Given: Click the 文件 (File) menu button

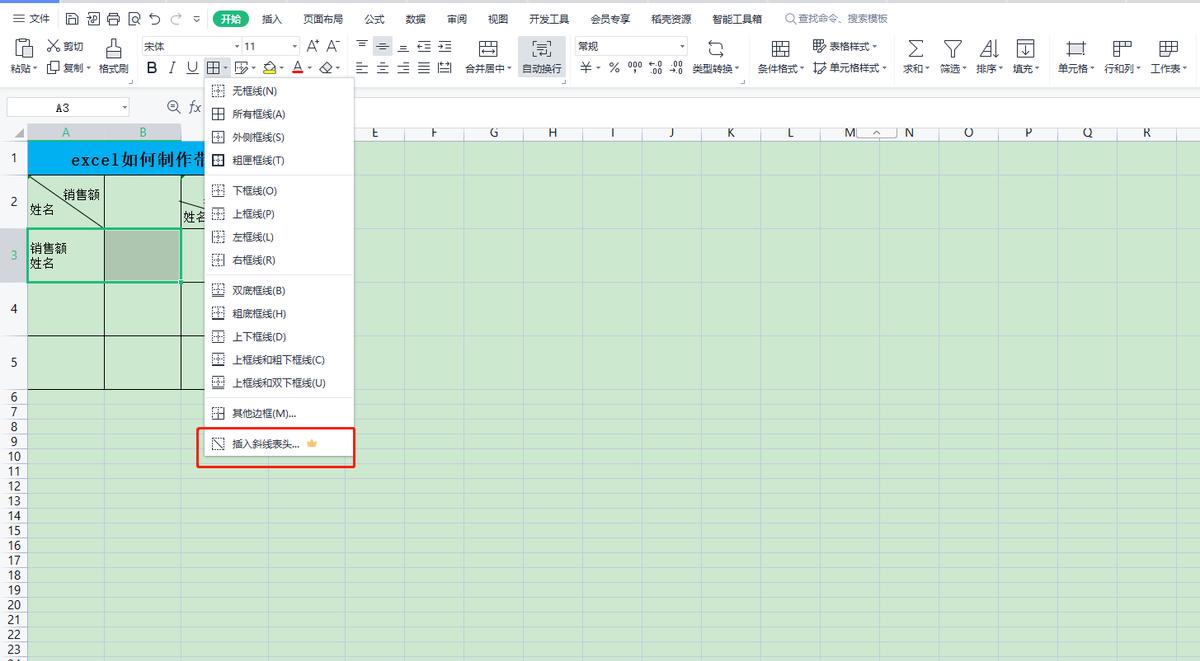Looking at the screenshot, I should tap(31, 19).
